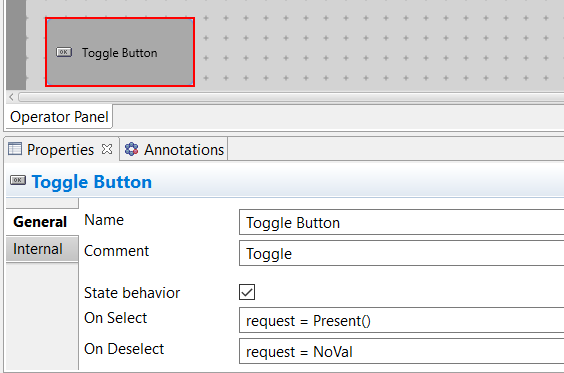Select the General properties section
Screen dimensions: 564x373
click(x=42, y=222)
